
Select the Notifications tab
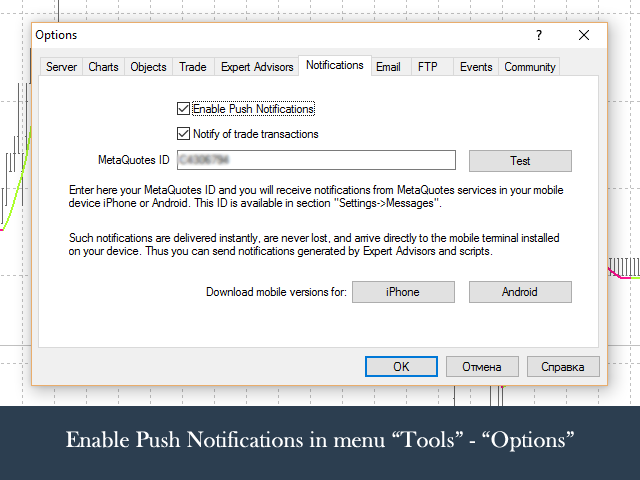pos(335,65)
